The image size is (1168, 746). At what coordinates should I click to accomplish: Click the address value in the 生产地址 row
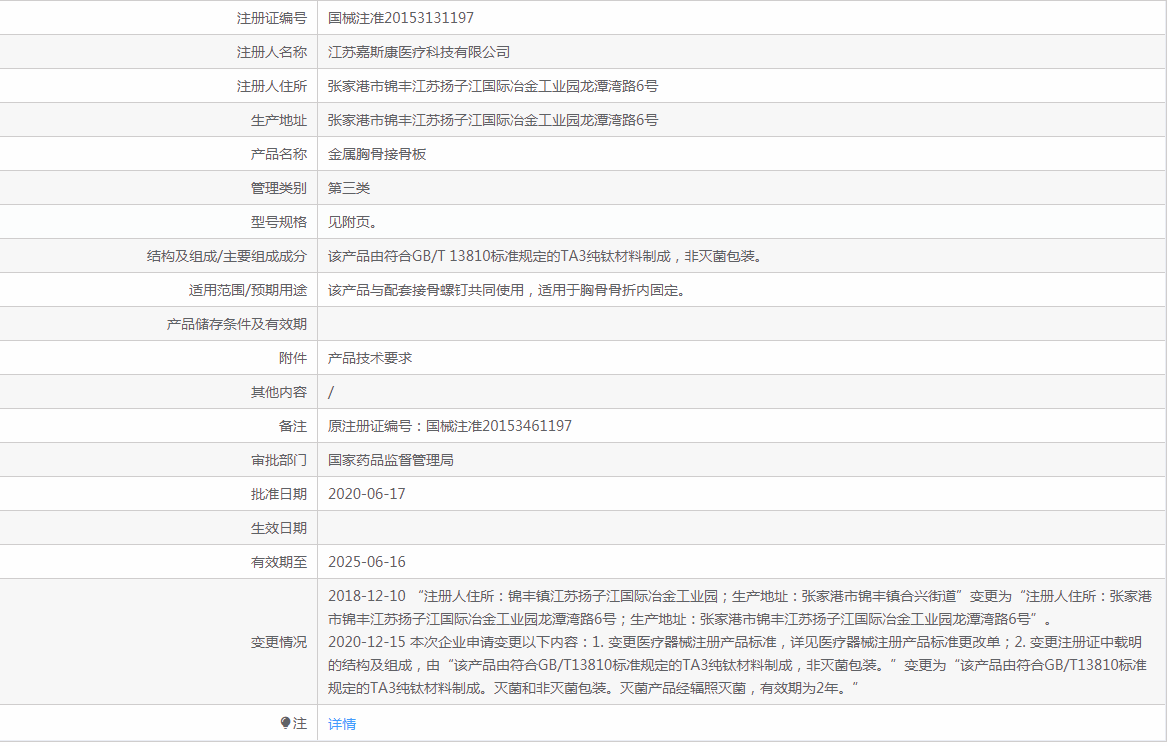click(493, 120)
